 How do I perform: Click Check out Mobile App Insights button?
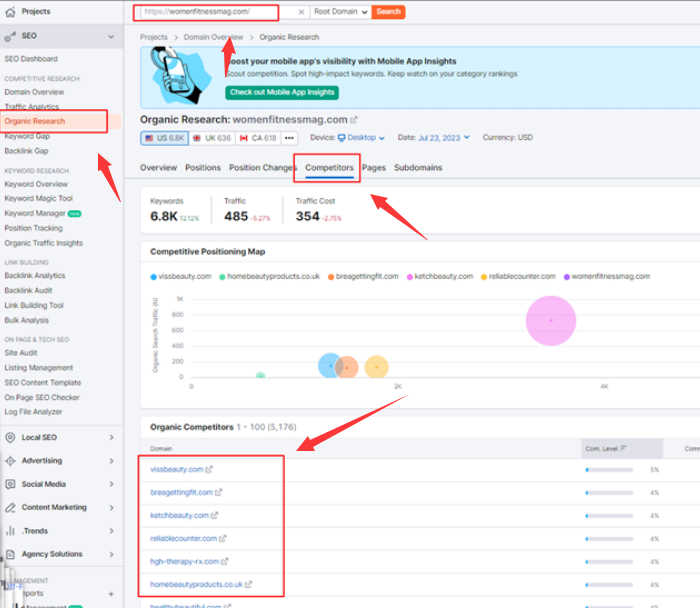[x=282, y=92]
